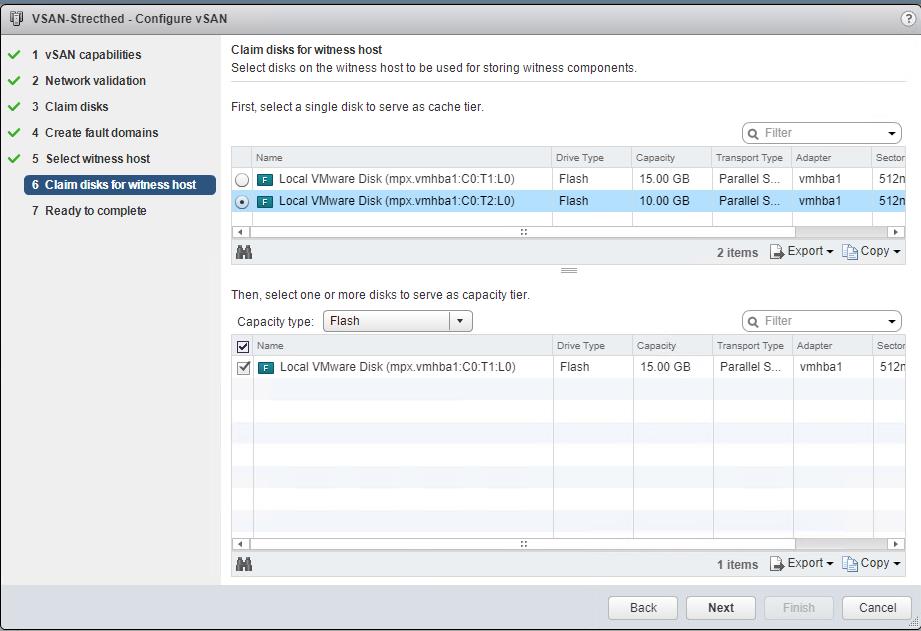Click the Cancel button
921x631 pixels.
[877, 607]
